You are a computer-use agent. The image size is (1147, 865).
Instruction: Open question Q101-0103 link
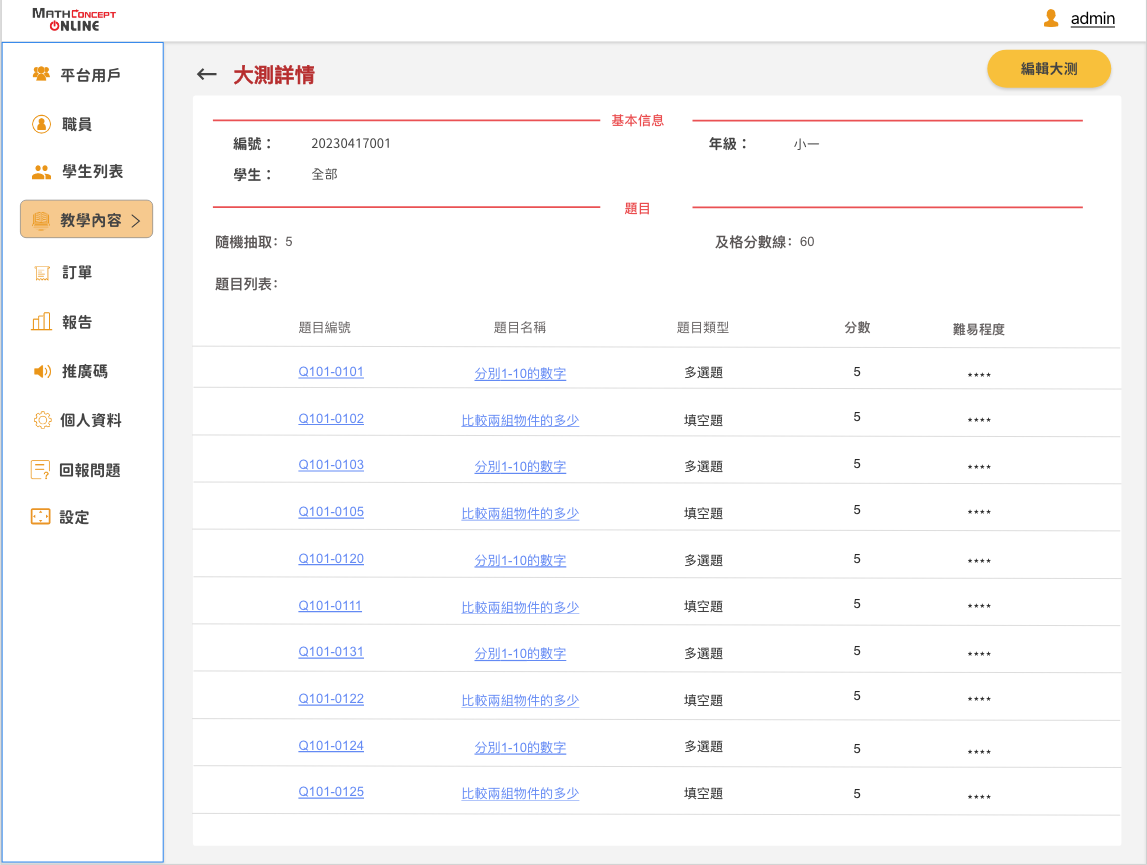pyautogui.click(x=331, y=465)
